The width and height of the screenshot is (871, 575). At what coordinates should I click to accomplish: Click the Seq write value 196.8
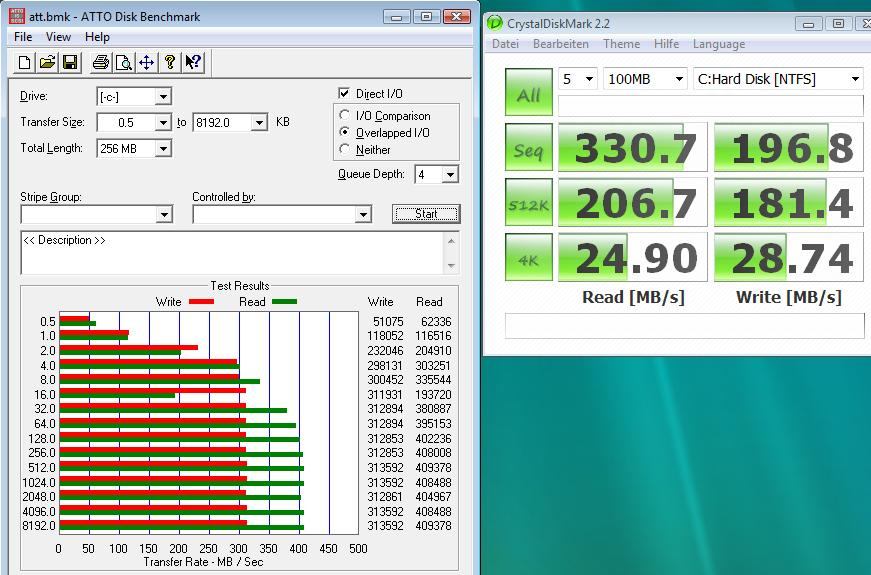[x=789, y=147]
